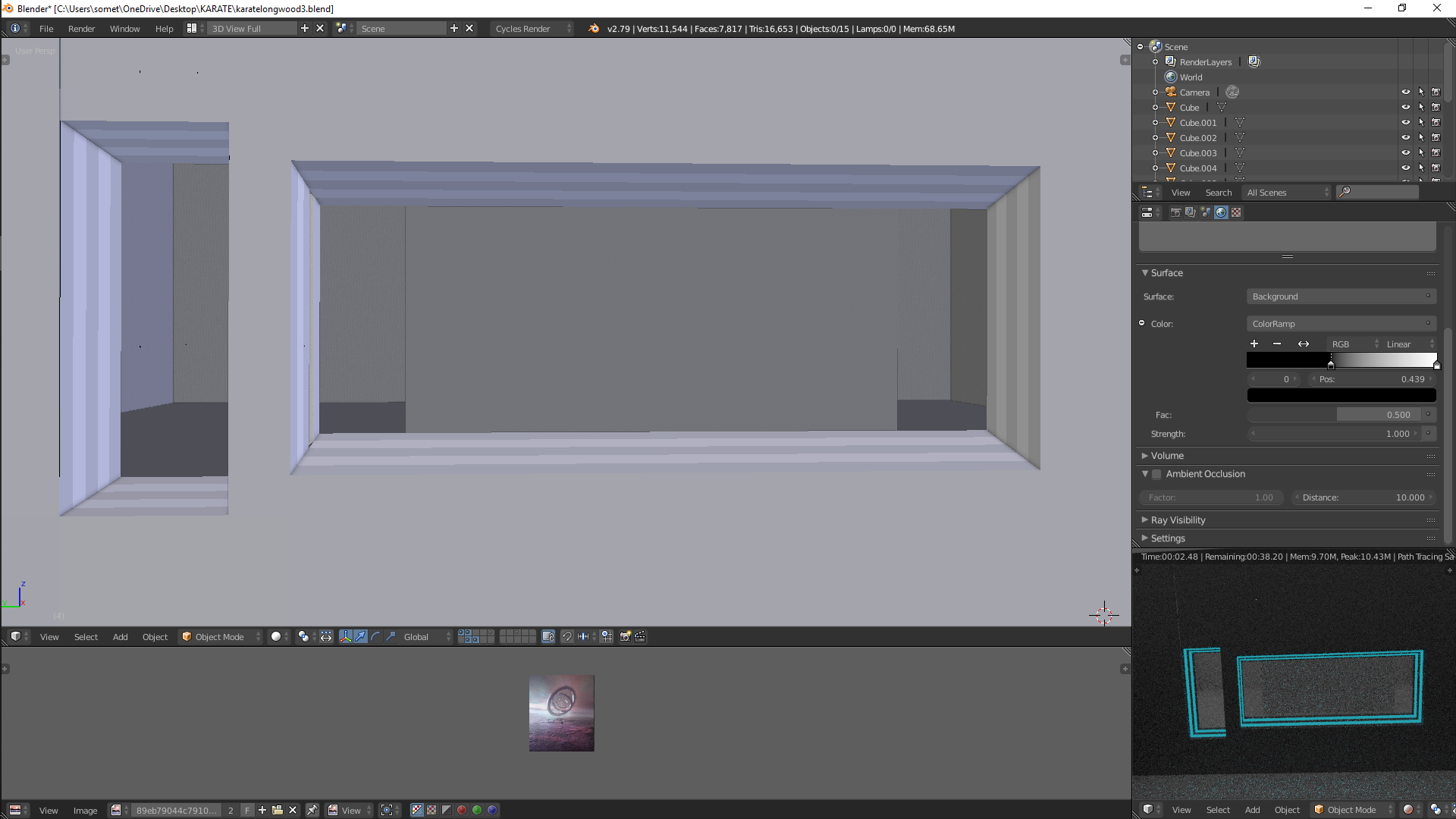The height and width of the screenshot is (819, 1456).
Task: Click the OpenGL render image camera icon
Action: [x=625, y=637]
